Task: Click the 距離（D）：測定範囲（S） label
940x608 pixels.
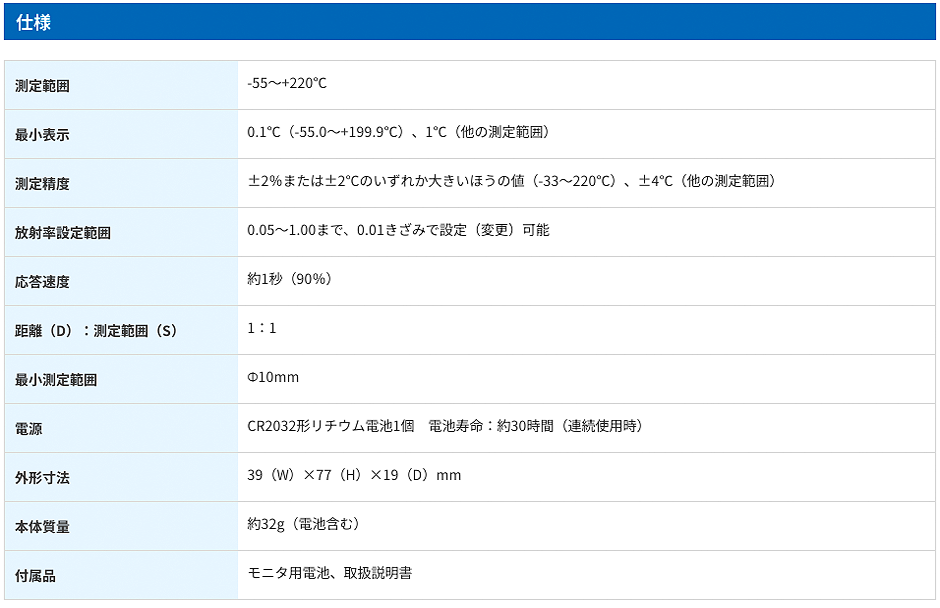Action: (95, 331)
